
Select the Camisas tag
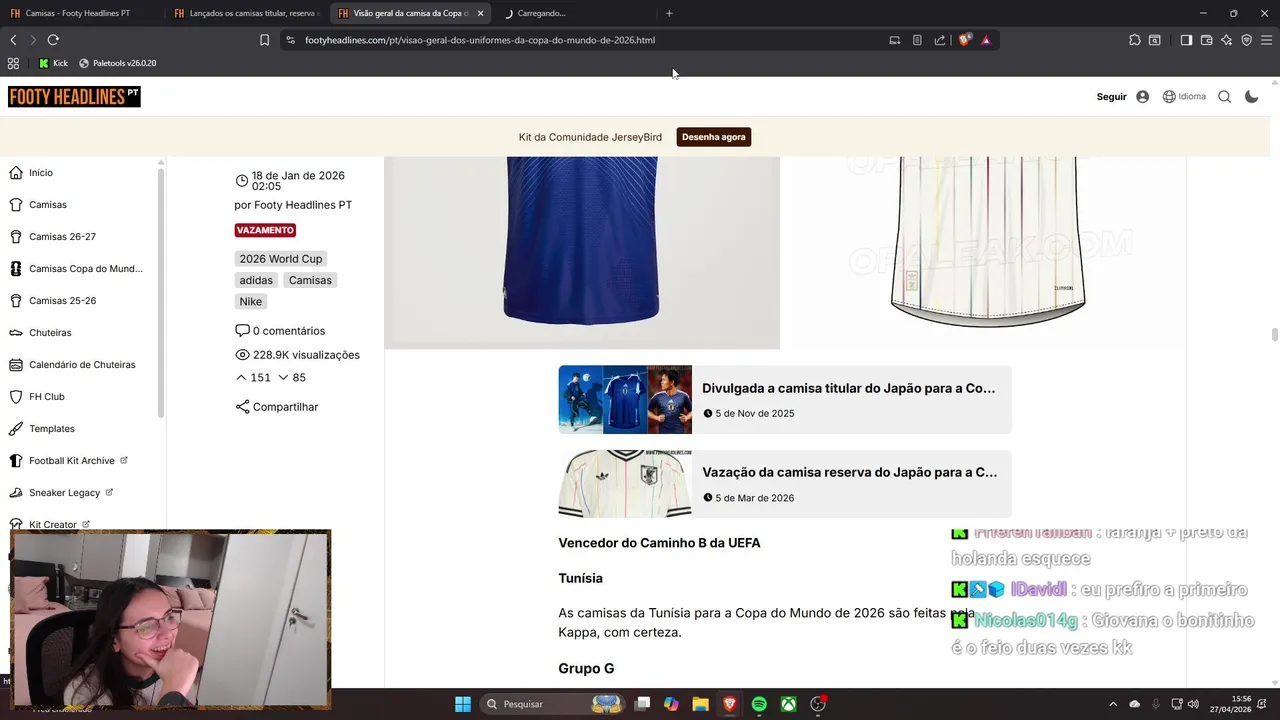tap(310, 280)
